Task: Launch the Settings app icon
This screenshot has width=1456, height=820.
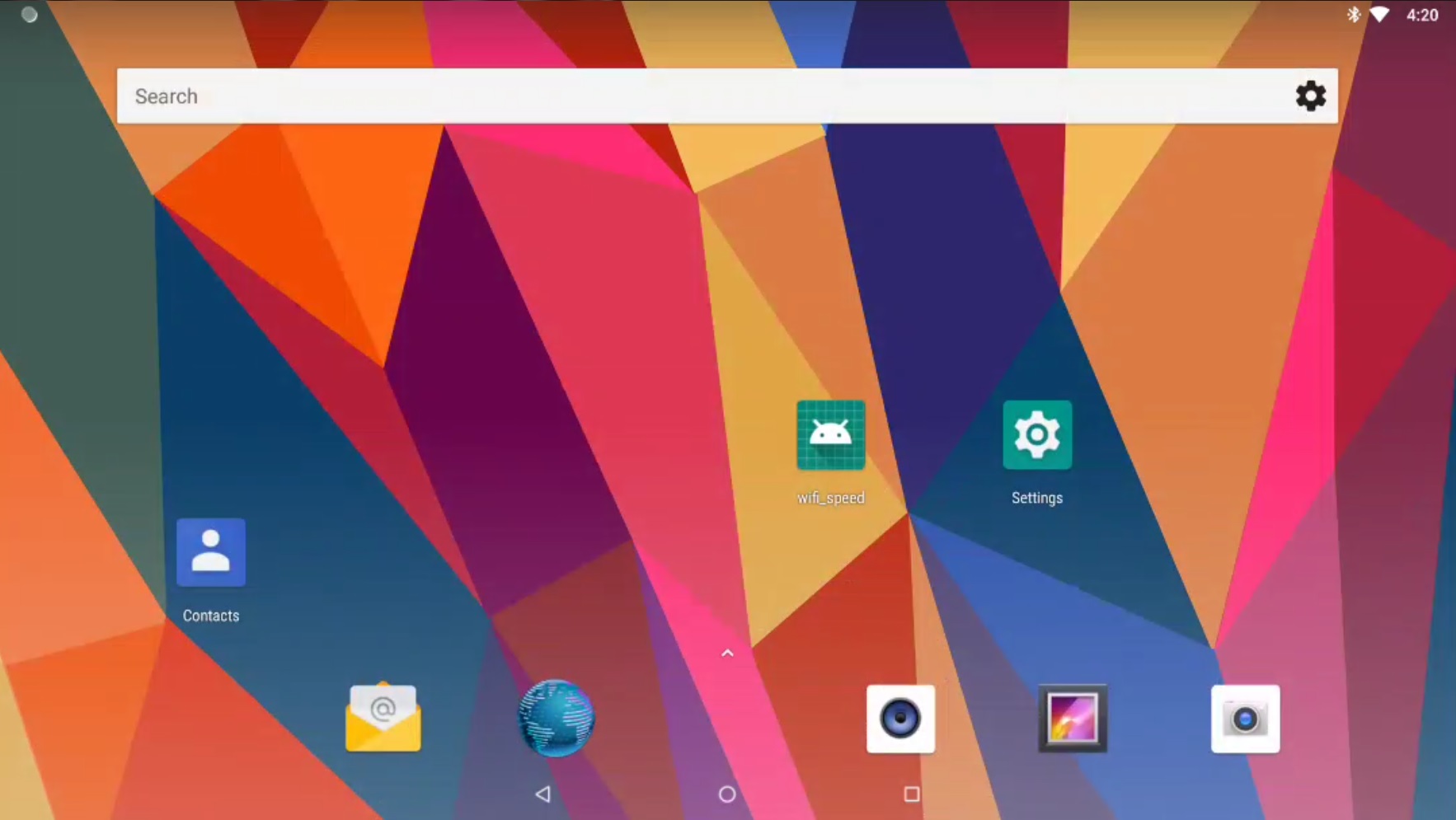Action: coord(1037,435)
